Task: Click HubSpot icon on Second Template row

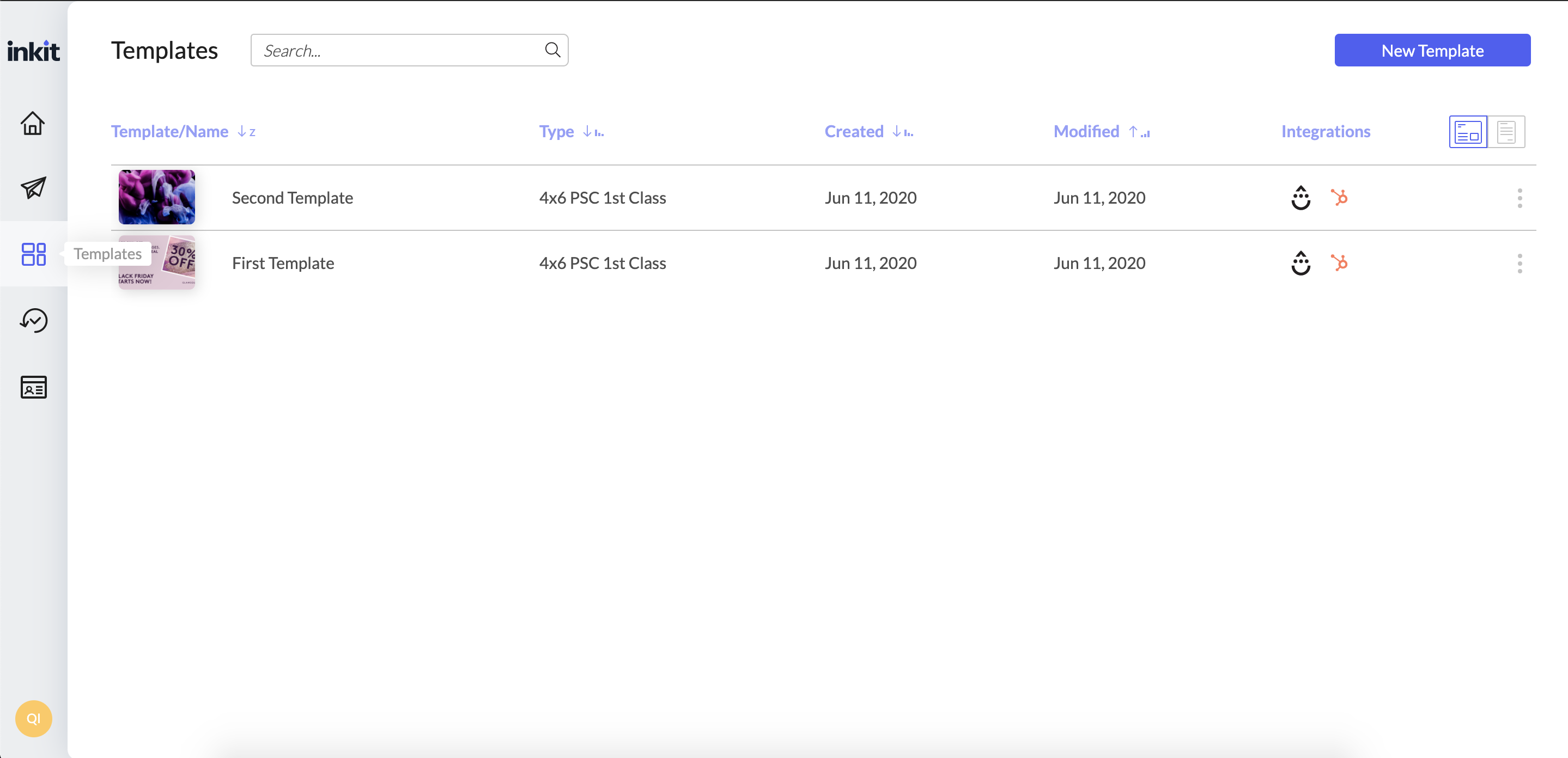Action: pos(1339,198)
